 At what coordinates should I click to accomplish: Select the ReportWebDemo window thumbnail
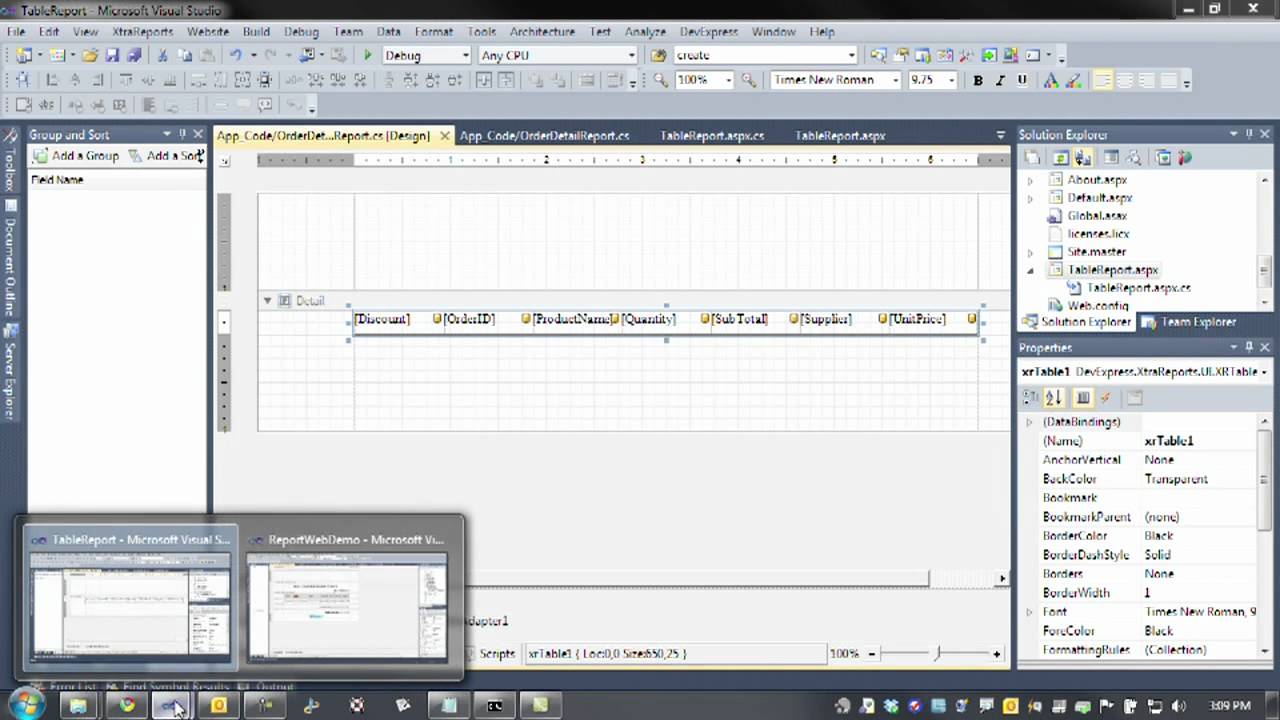[x=347, y=596]
